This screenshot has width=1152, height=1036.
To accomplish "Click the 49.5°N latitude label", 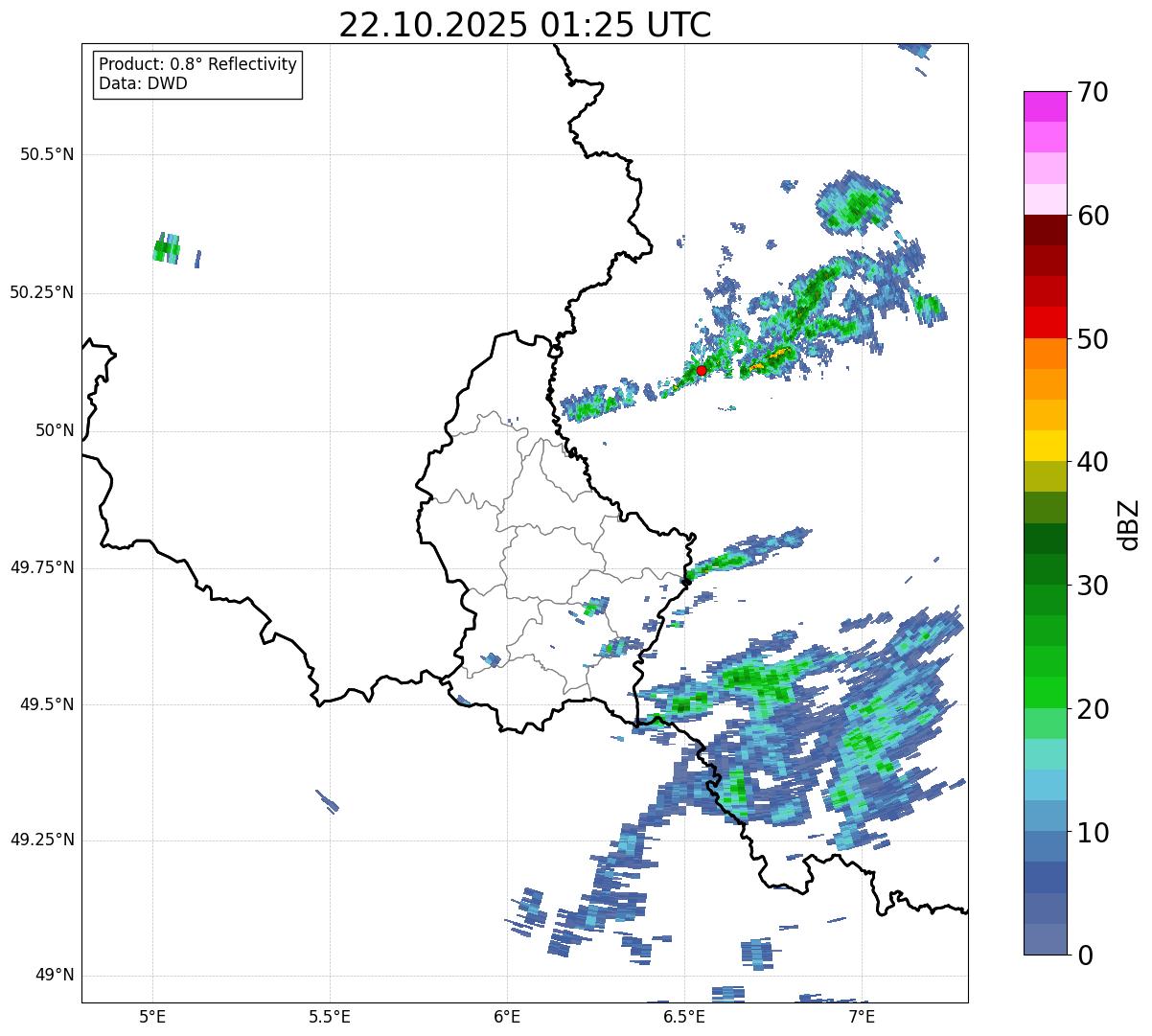I will point(47,704).
